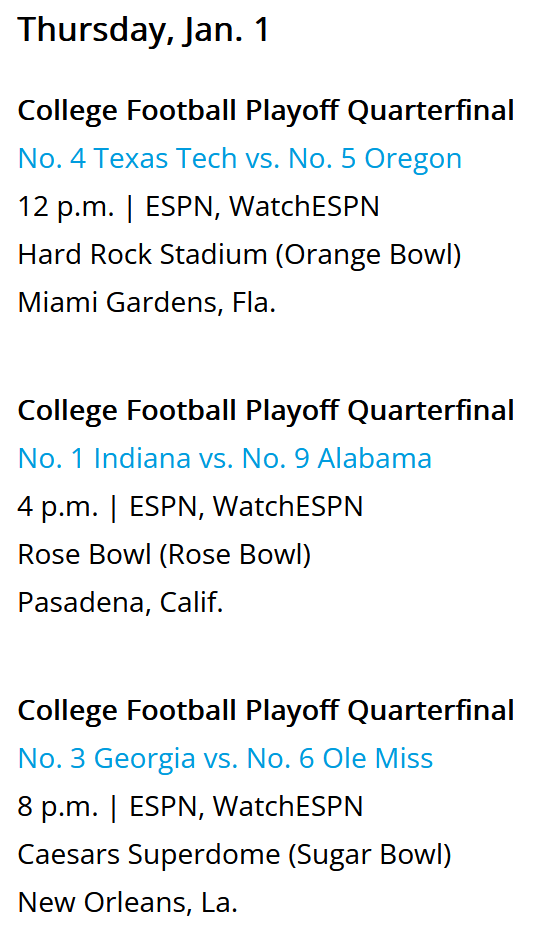Open the Georgia vs. Ole Miss matchup link
This screenshot has width=552, height=940.
[x=225, y=758]
